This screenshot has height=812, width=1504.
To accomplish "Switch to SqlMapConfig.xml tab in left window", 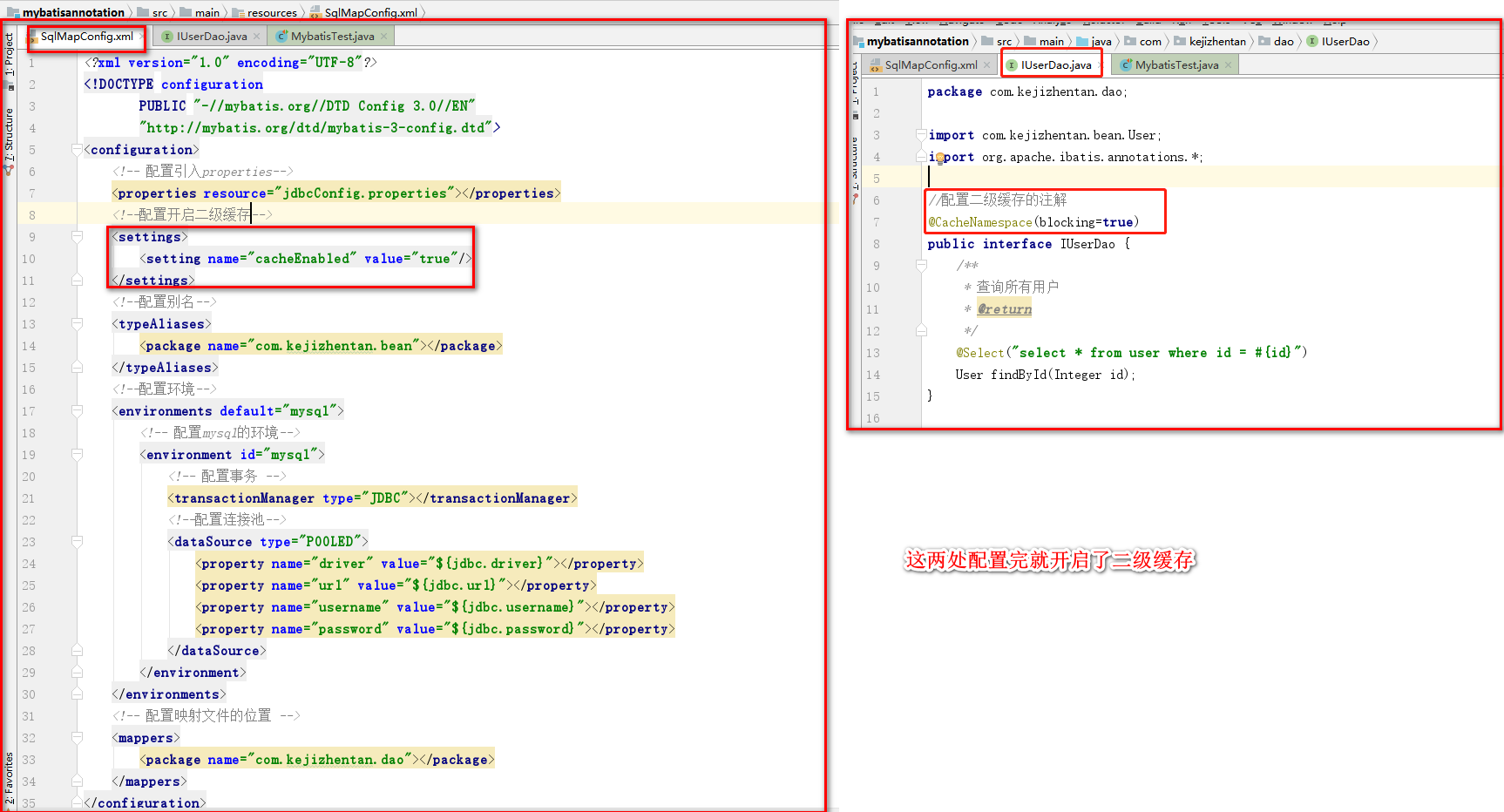I will (x=86, y=37).
